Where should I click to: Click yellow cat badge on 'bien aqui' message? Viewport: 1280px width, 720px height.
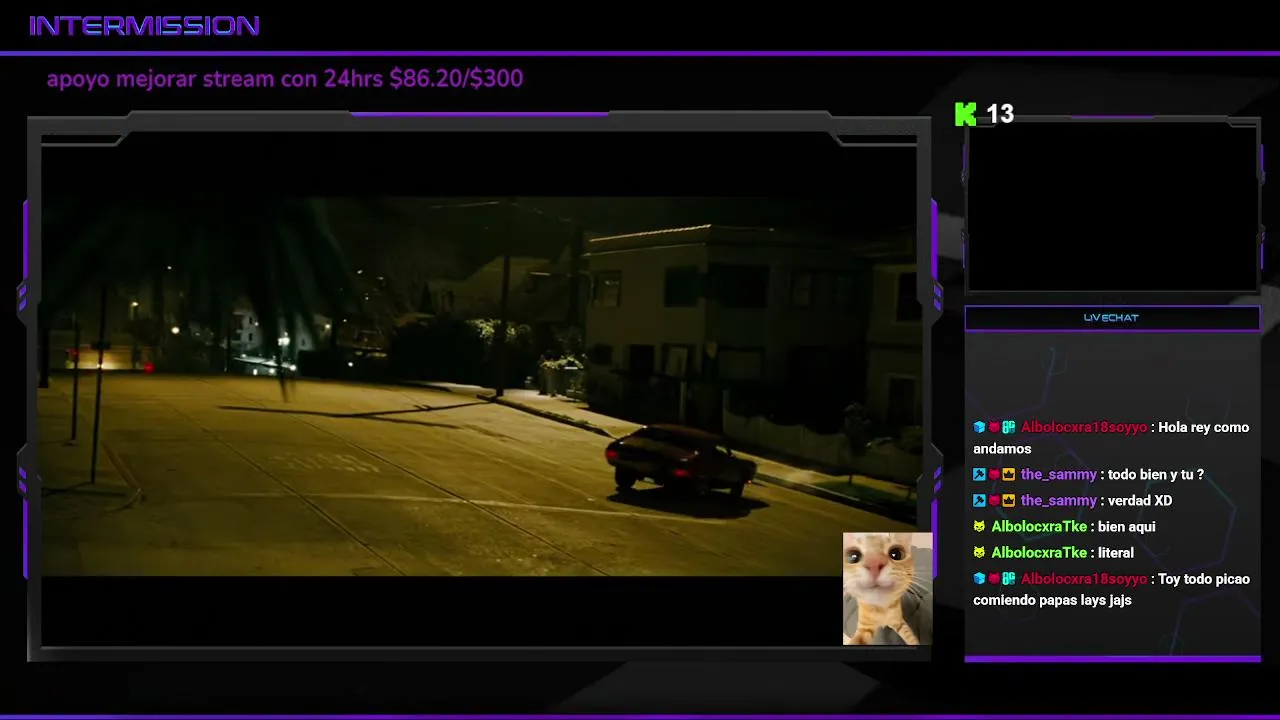(x=979, y=527)
